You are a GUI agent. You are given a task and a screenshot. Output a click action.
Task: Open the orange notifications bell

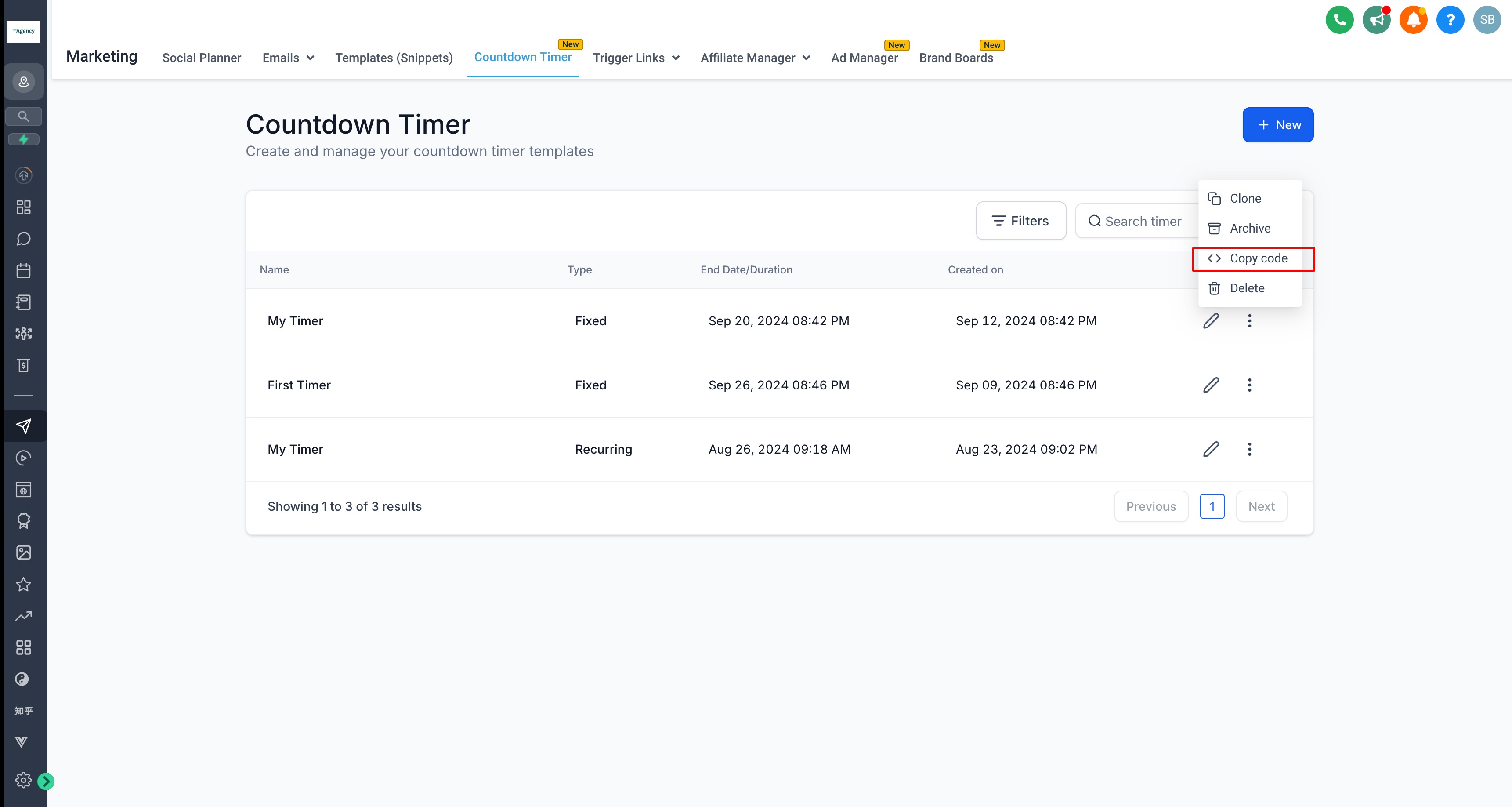coord(1413,20)
